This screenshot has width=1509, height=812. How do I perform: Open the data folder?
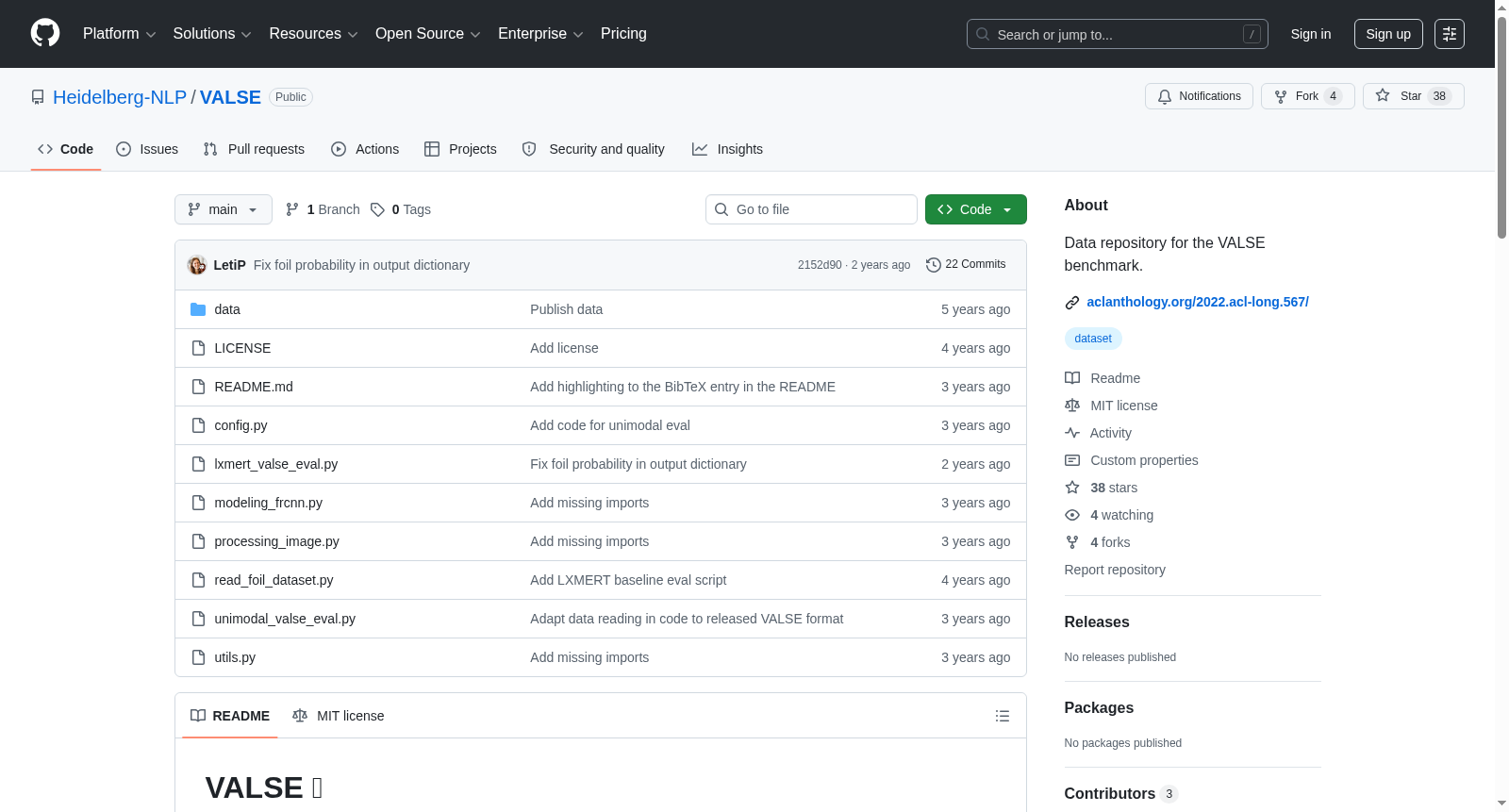pyautogui.click(x=227, y=309)
